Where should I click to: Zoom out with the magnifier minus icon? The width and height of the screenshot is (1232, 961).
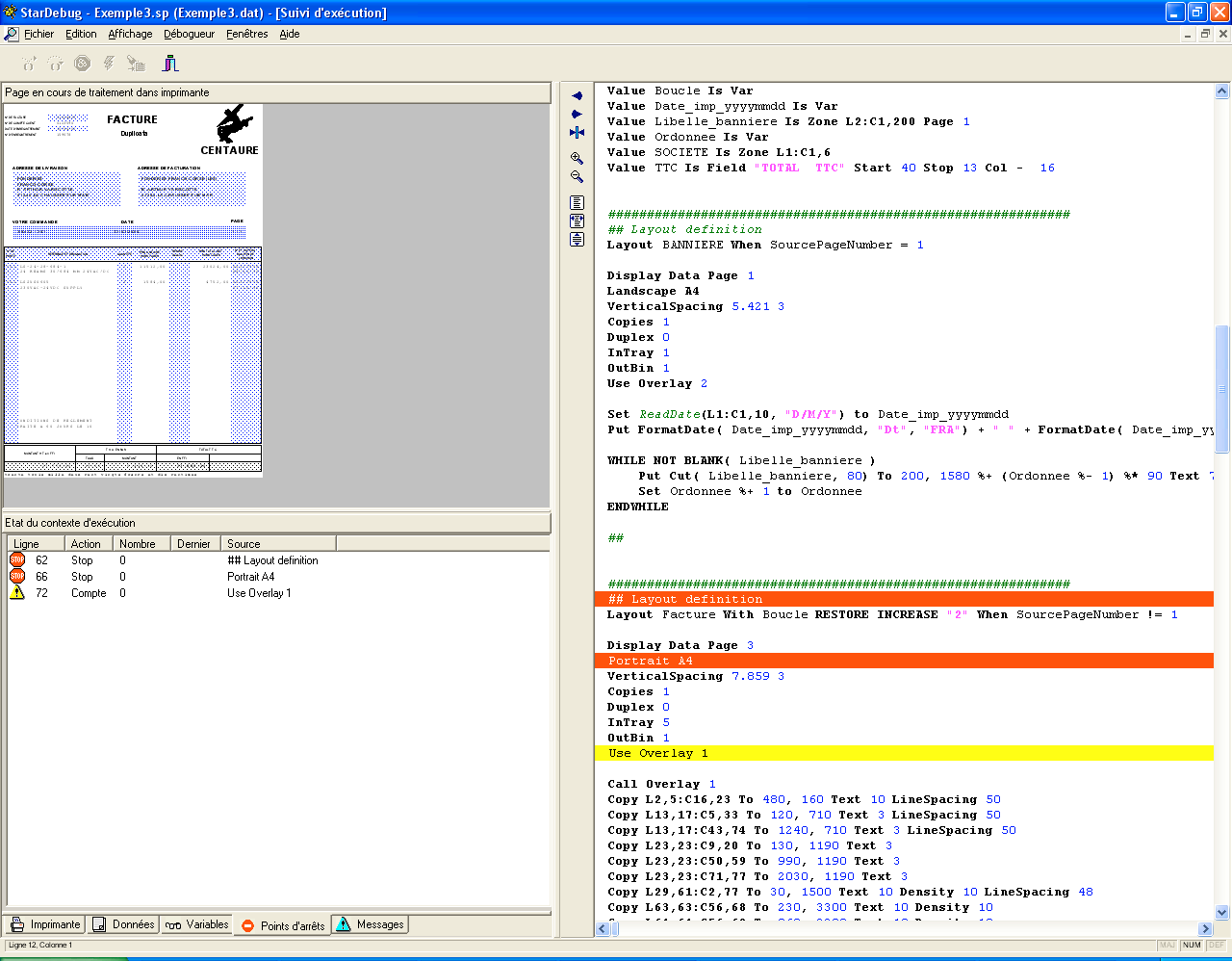tap(577, 177)
